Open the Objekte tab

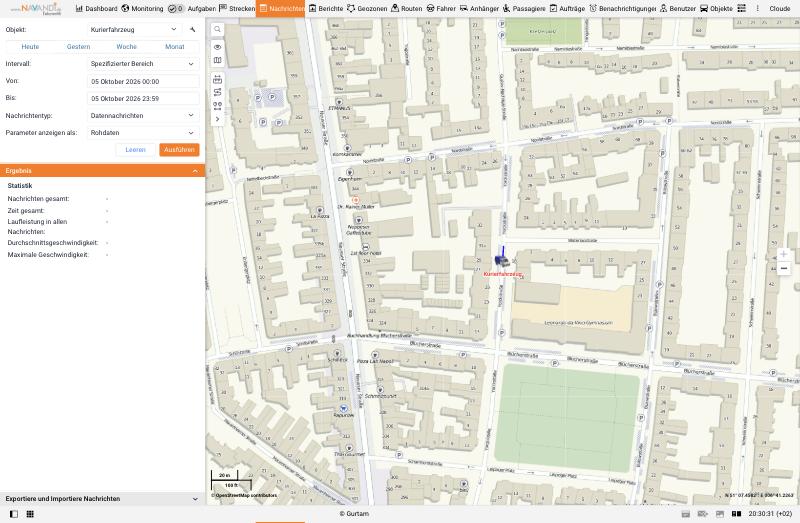716,8
